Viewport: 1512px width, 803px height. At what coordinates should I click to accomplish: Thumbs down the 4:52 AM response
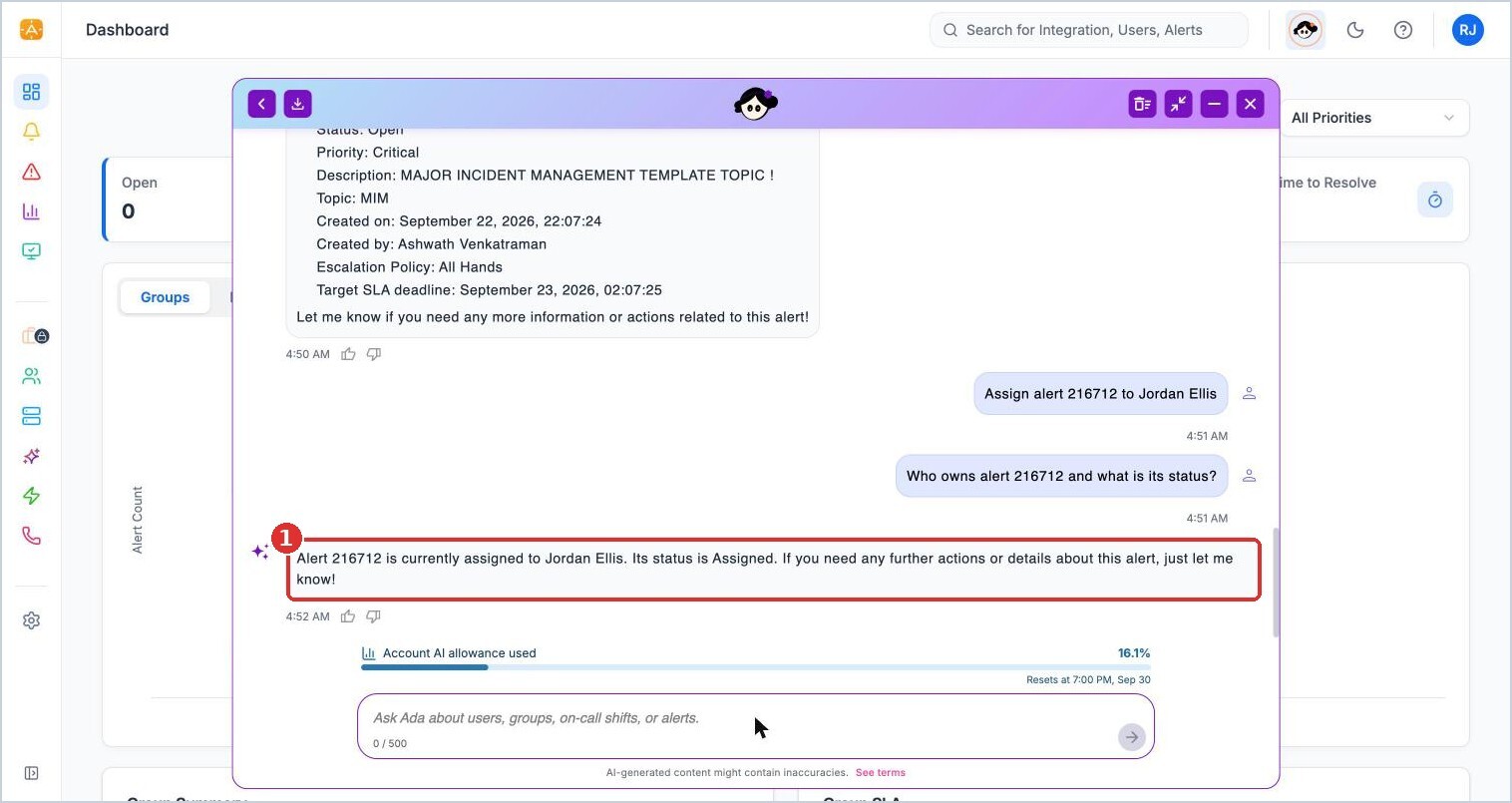pos(374,616)
